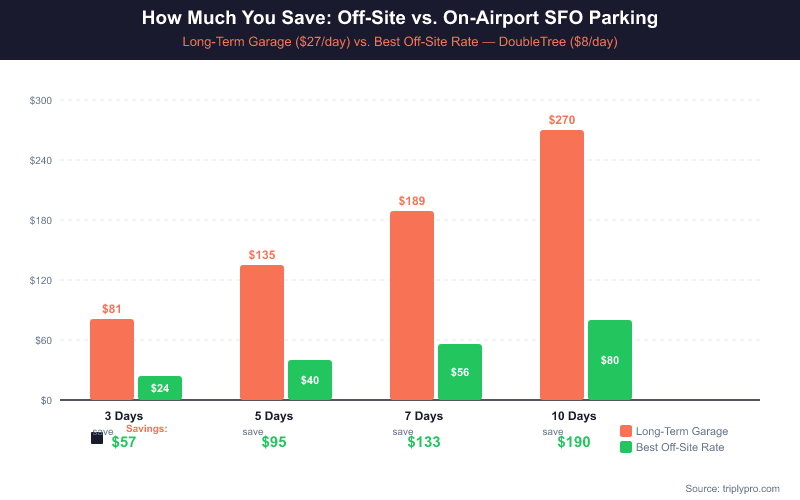Click the 3 Days axis label
The image size is (800, 500).
[124, 415]
